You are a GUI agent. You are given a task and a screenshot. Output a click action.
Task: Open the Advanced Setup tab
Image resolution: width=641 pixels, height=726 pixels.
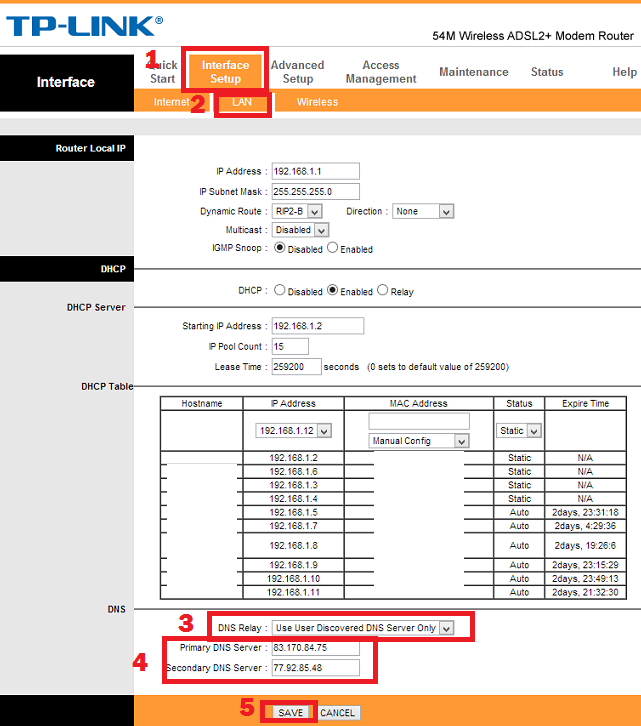297,72
